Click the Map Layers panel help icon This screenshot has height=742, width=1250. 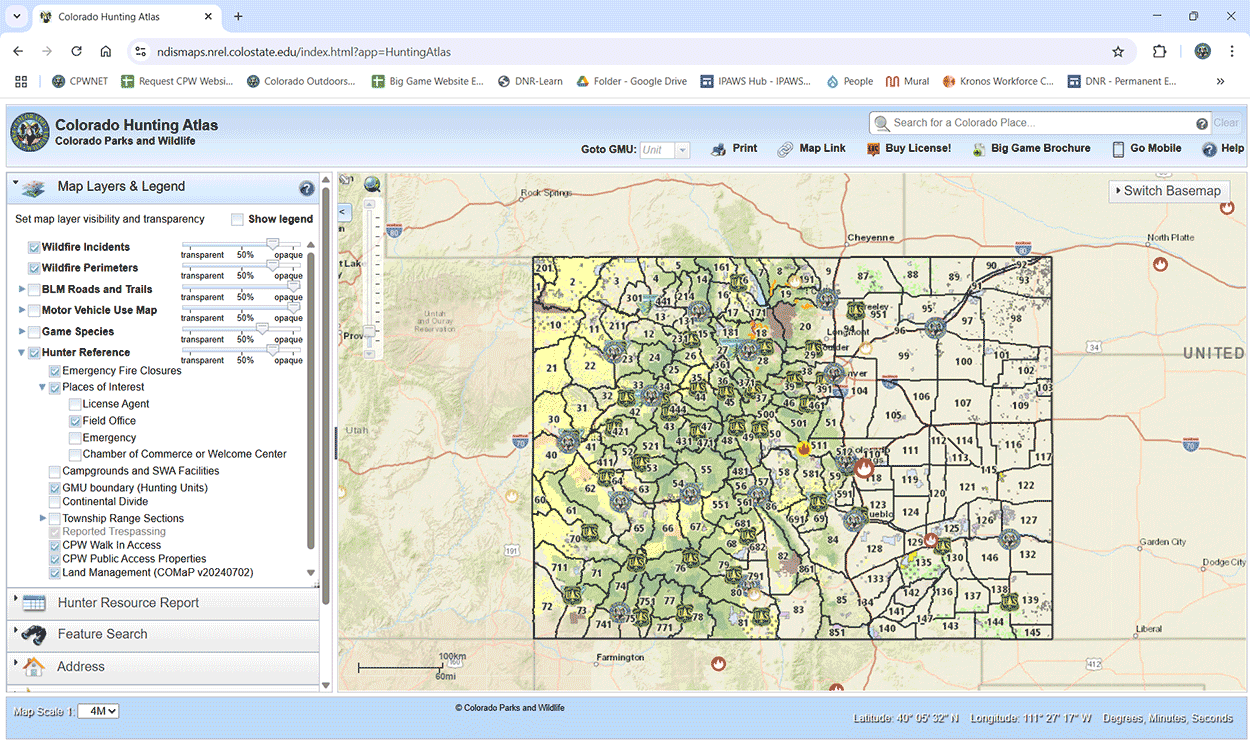click(x=307, y=188)
